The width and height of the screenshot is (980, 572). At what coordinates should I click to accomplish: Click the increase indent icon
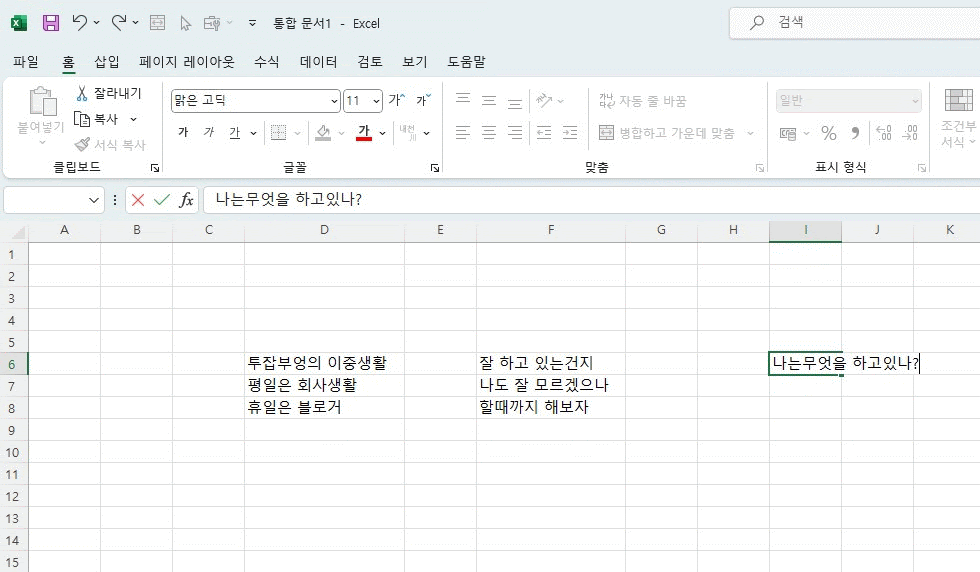pos(570,133)
